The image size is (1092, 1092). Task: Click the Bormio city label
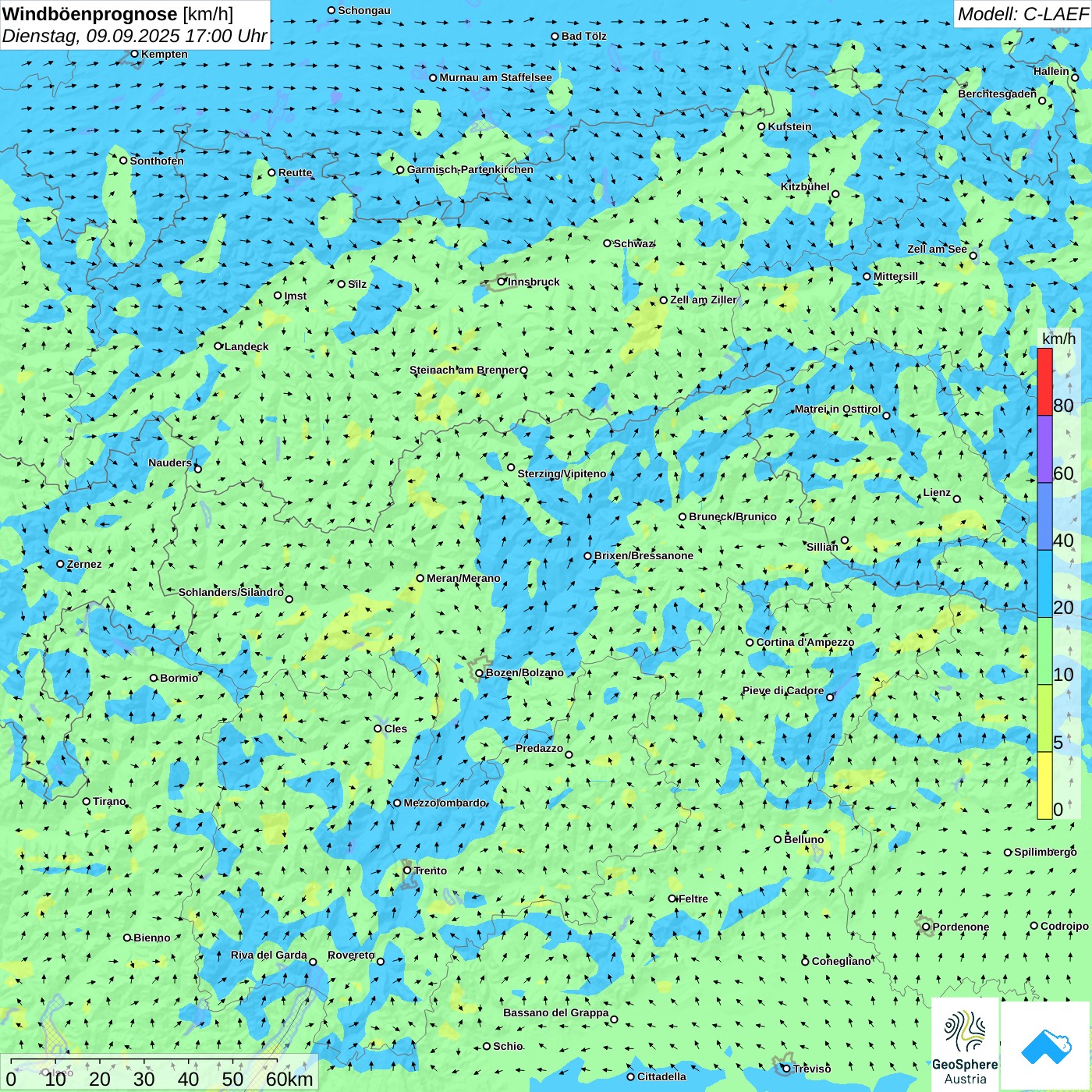pyautogui.click(x=179, y=678)
